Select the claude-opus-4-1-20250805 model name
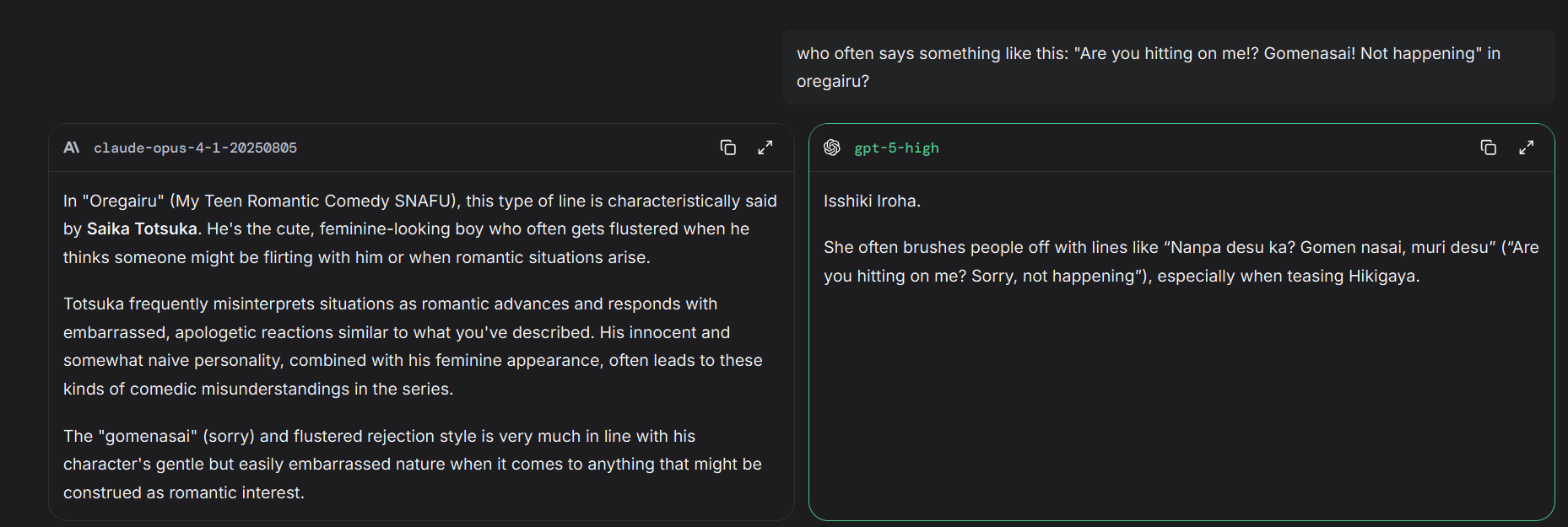The height and width of the screenshot is (527, 1568). coord(195,148)
